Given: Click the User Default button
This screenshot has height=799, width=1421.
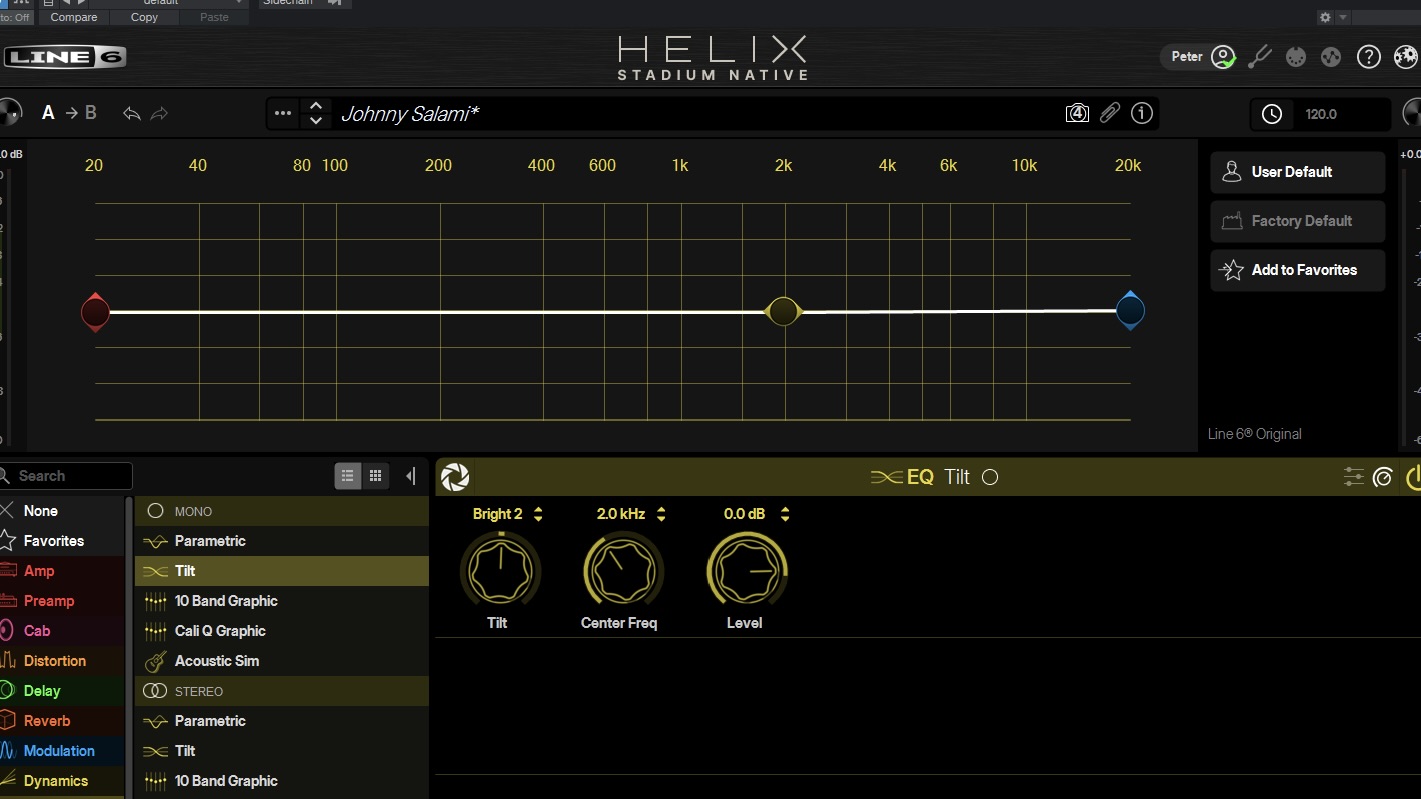Looking at the screenshot, I should tap(1297, 172).
